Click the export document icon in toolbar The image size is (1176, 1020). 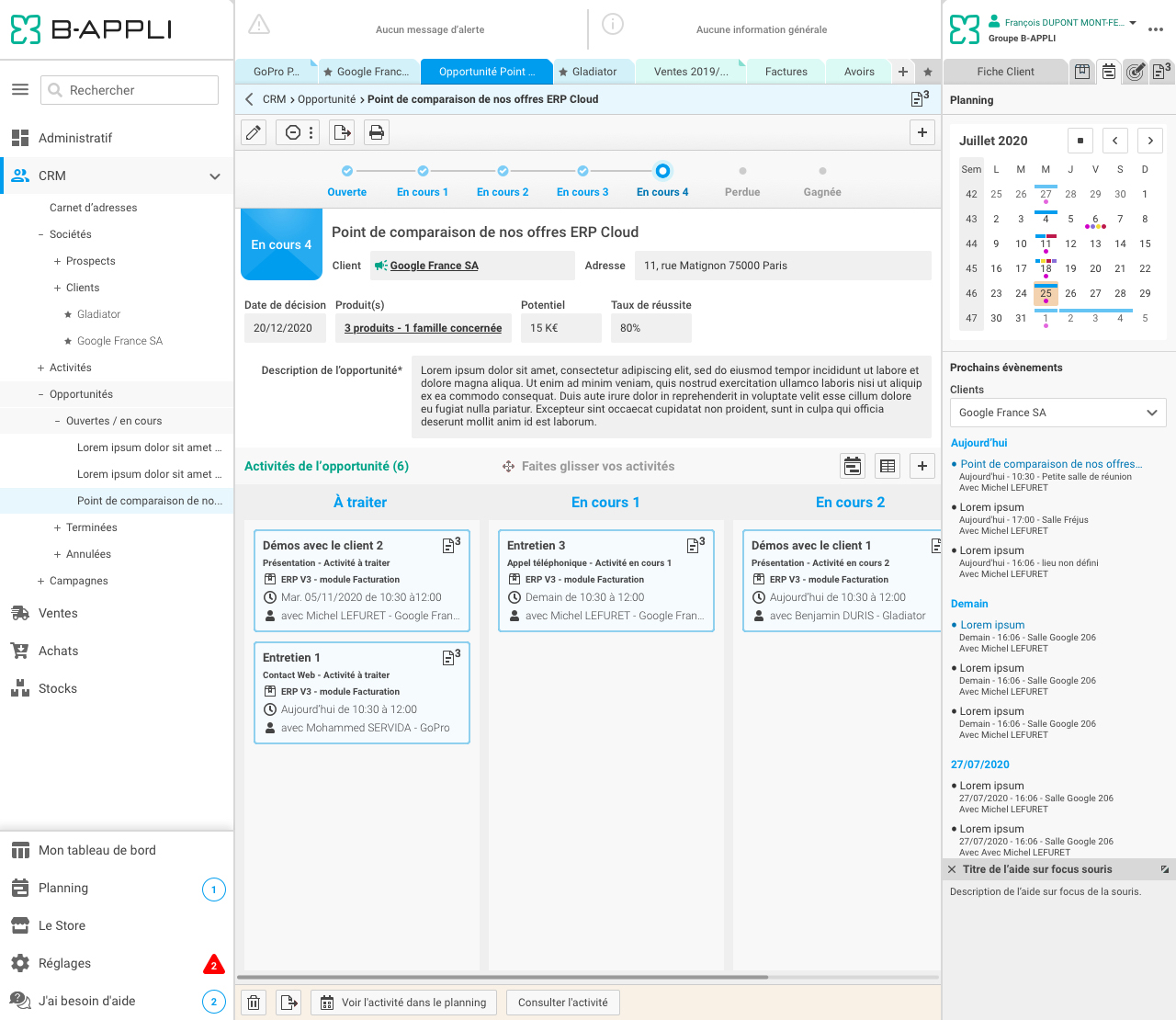342,132
